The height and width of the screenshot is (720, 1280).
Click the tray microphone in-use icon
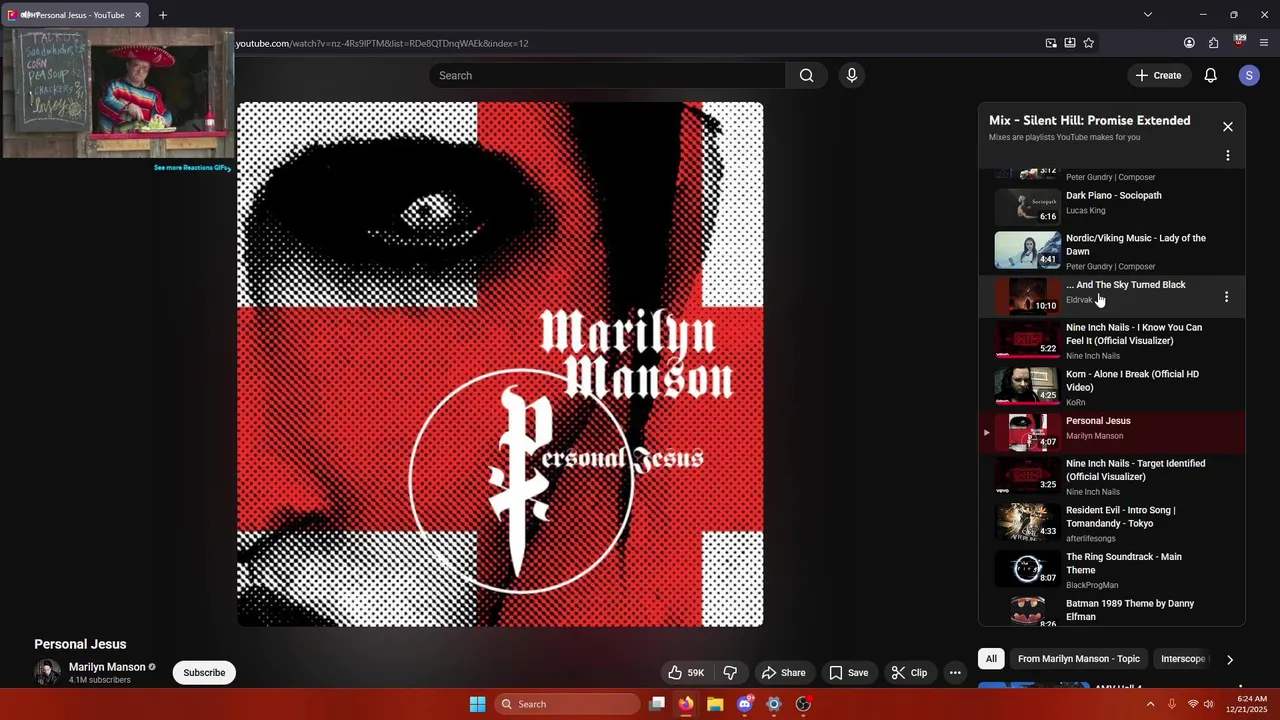tap(1172, 704)
